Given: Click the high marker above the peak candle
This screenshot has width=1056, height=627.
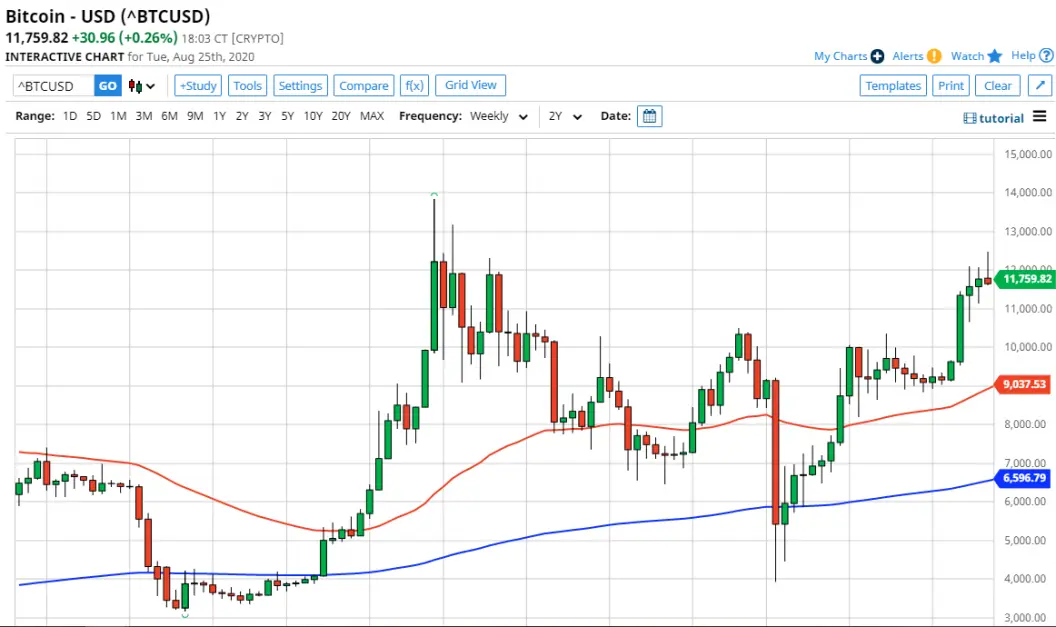Looking at the screenshot, I should [434, 195].
